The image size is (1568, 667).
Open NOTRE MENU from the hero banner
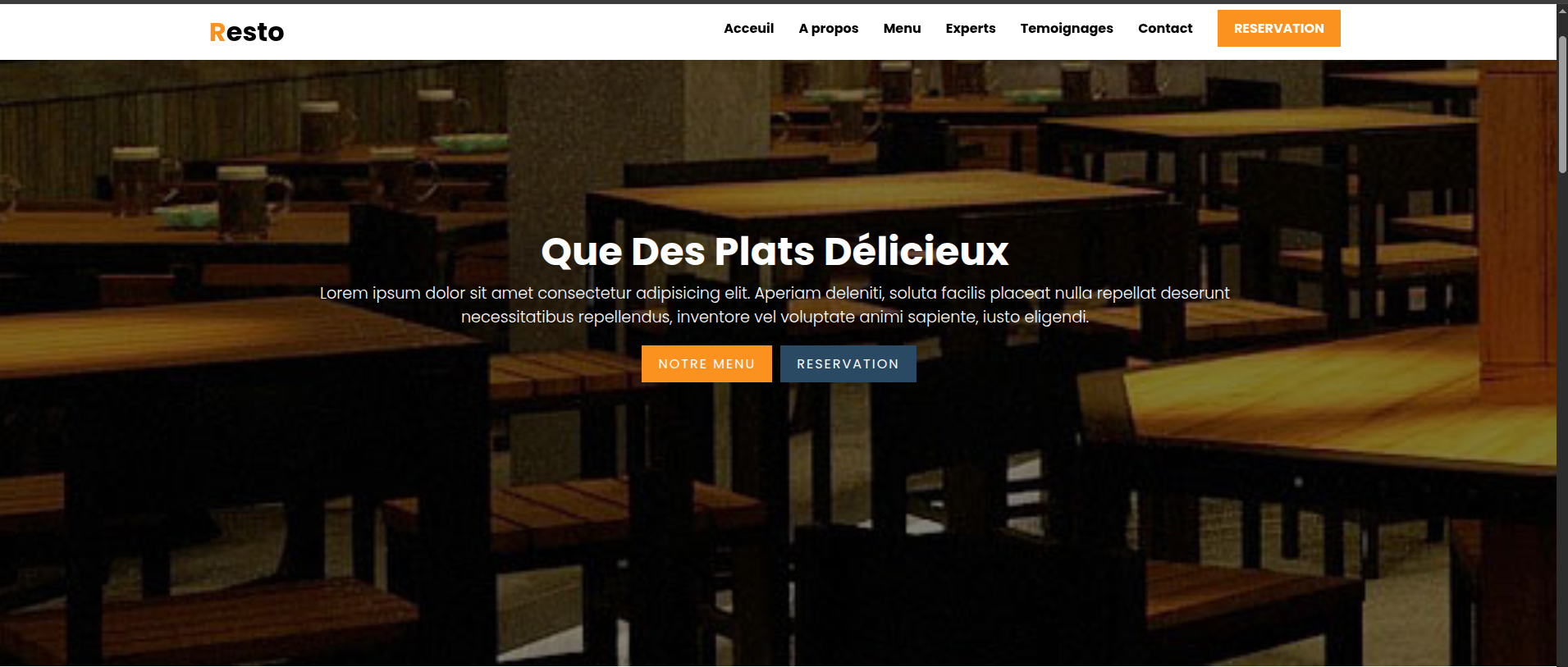(x=706, y=363)
